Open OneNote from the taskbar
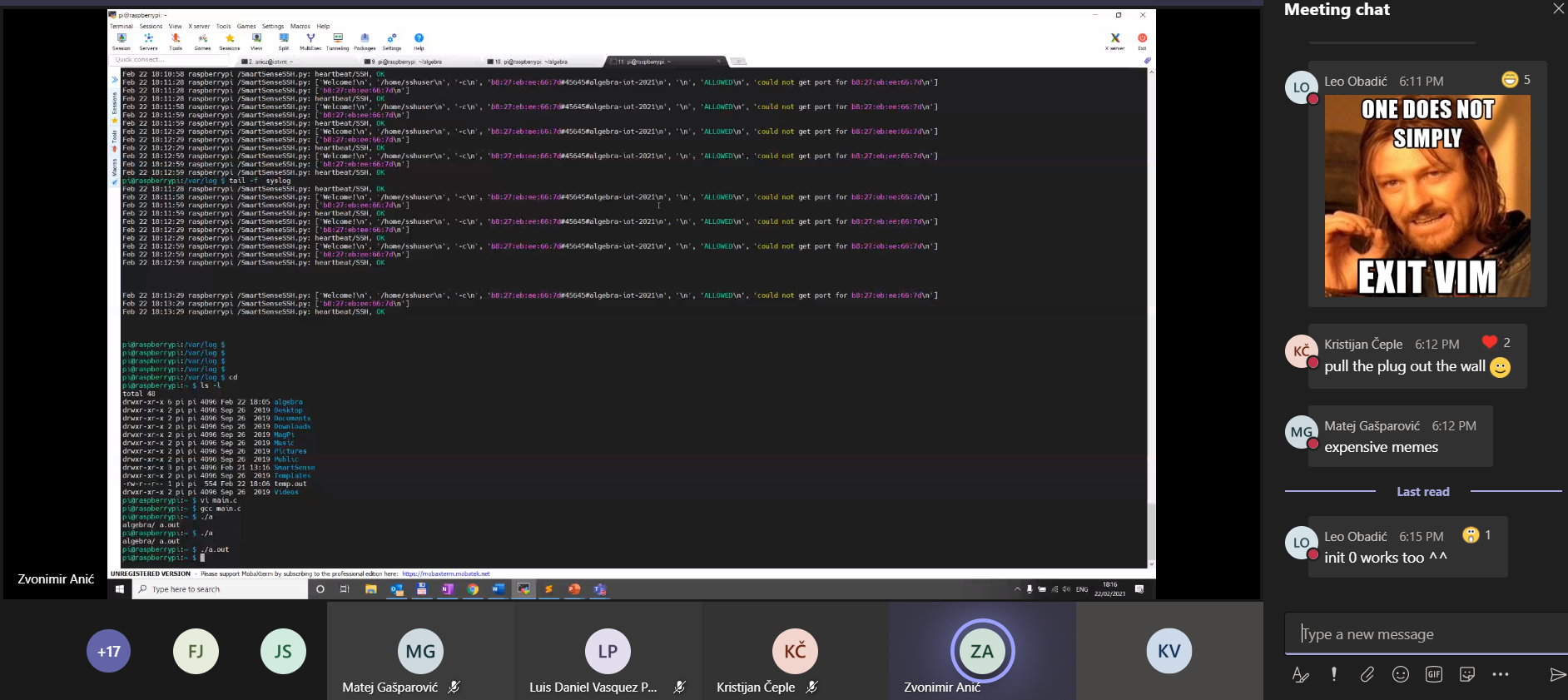The width and height of the screenshot is (1568, 700). click(448, 589)
